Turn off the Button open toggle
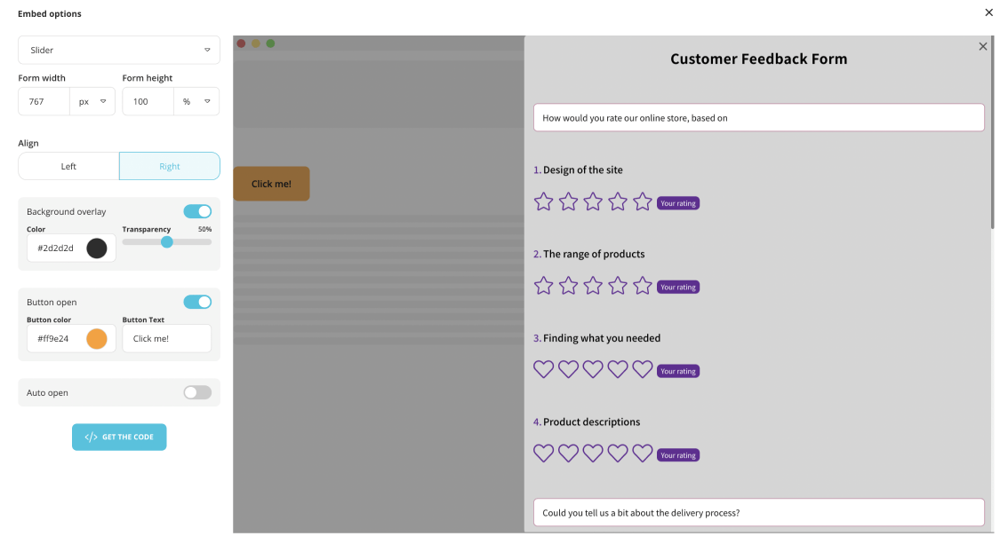The height and width of the screenshot is (552, 1000). [197, 302]
